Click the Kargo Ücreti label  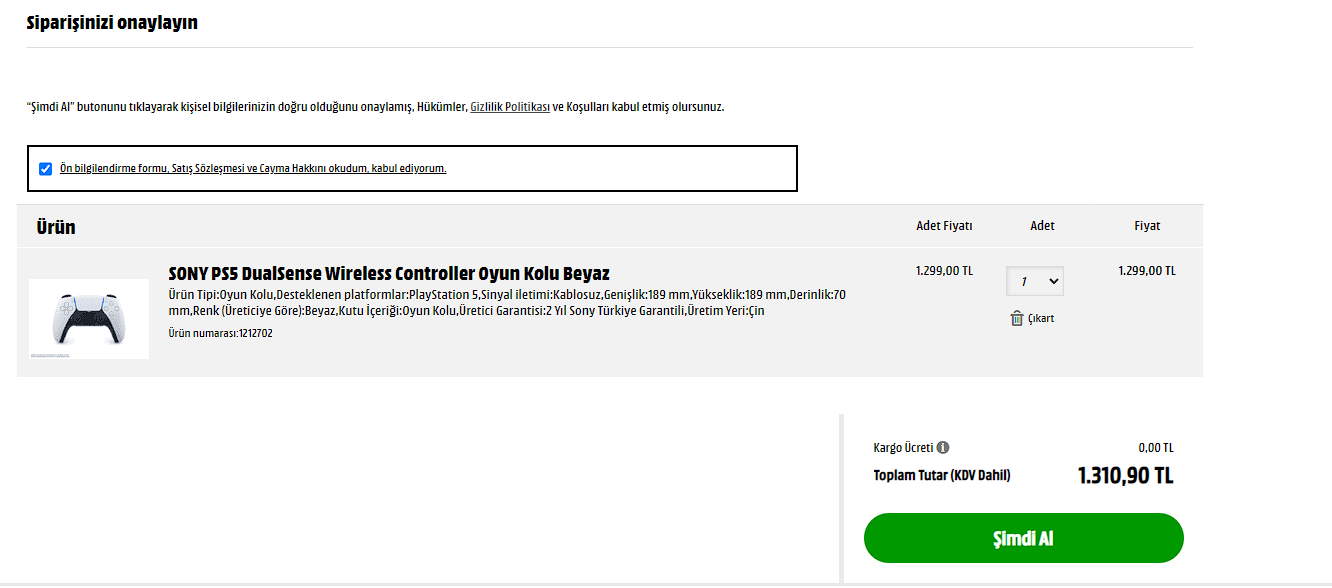pyautogui.click(x=903, y=448)
